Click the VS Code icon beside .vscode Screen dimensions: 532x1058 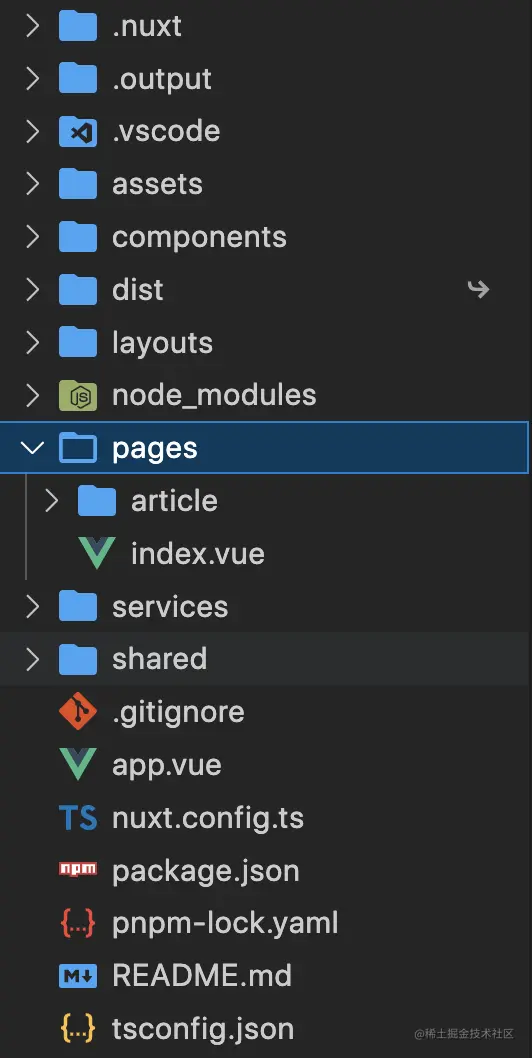pos(78,132)
